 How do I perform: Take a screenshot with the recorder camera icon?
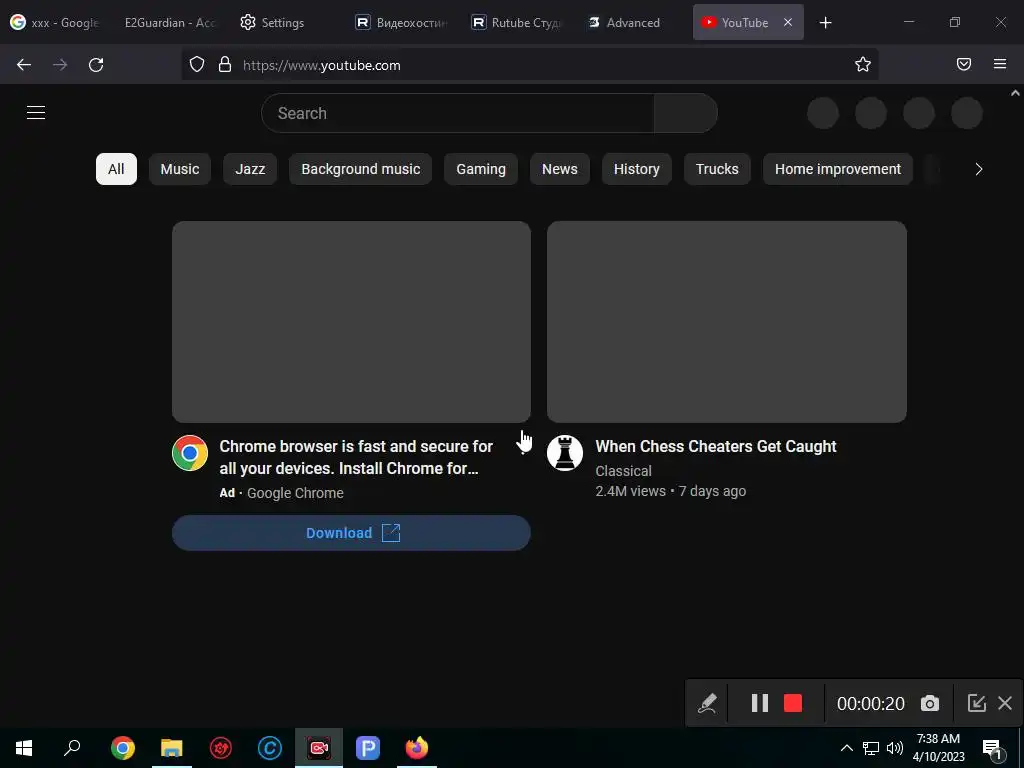click(x=930, y=703)
